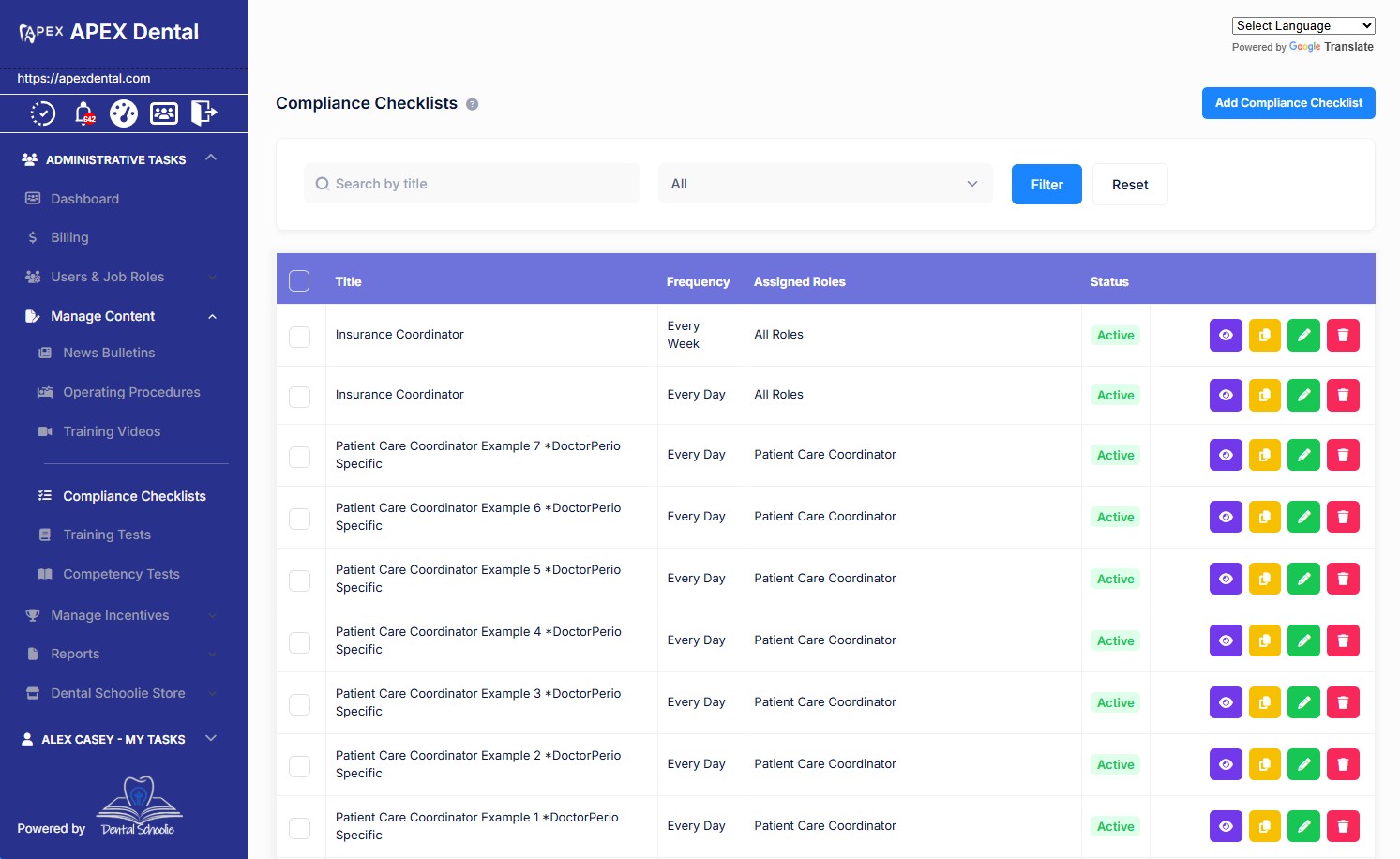Open the notifications bell icon

coord(84,113)
